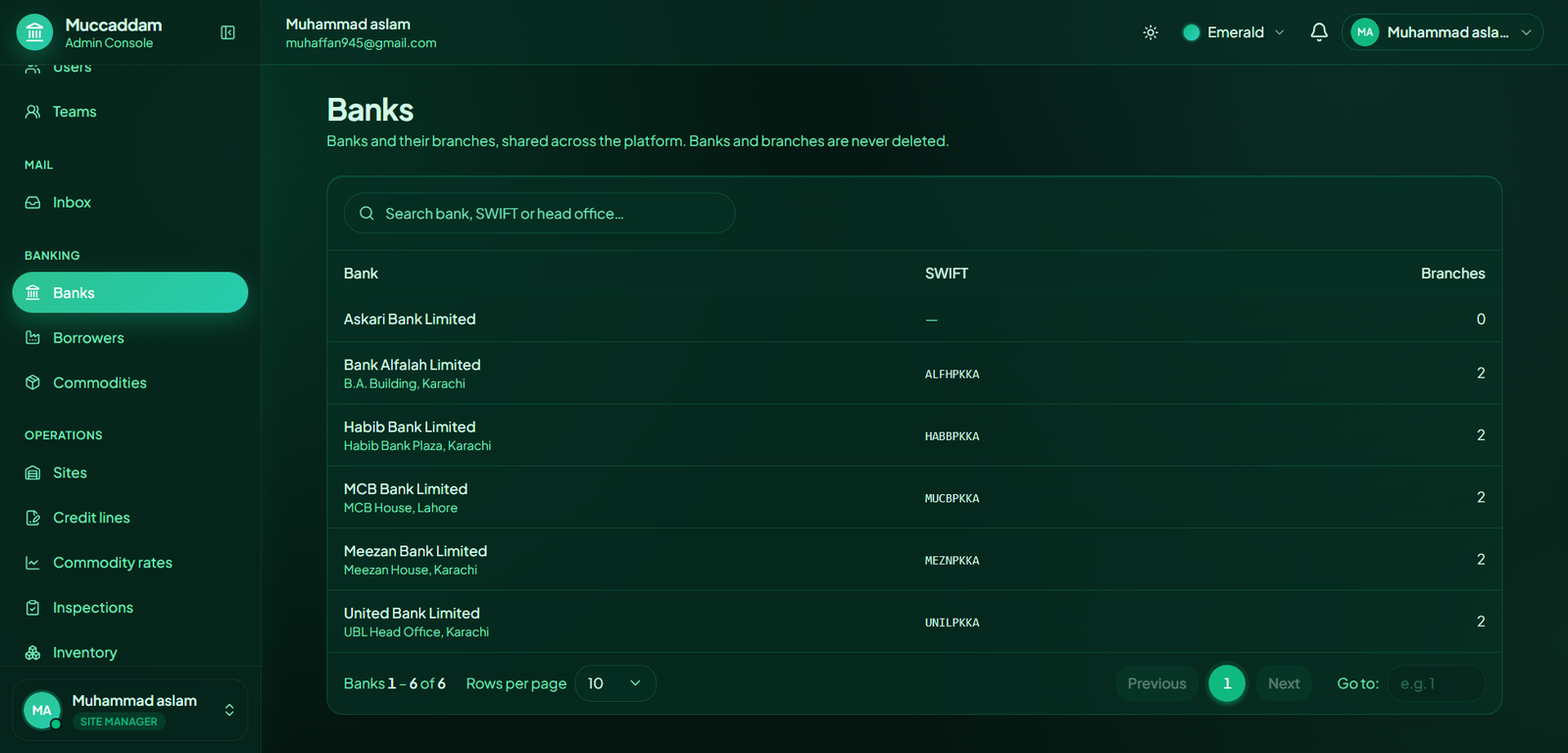
Task: Open the Sites page
Action: pyautogui.click(x=130, y=473)
